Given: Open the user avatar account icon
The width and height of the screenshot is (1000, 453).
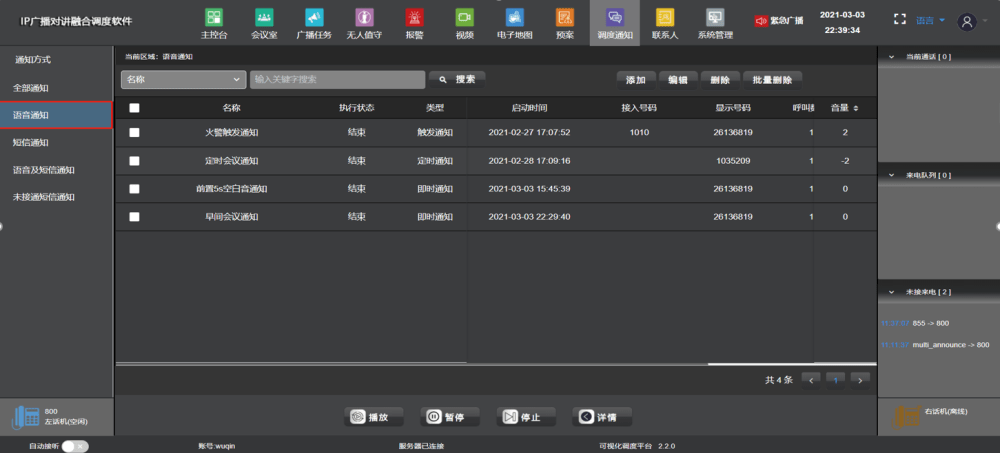Looking at the screenshot, I should [x=967, y=22].
